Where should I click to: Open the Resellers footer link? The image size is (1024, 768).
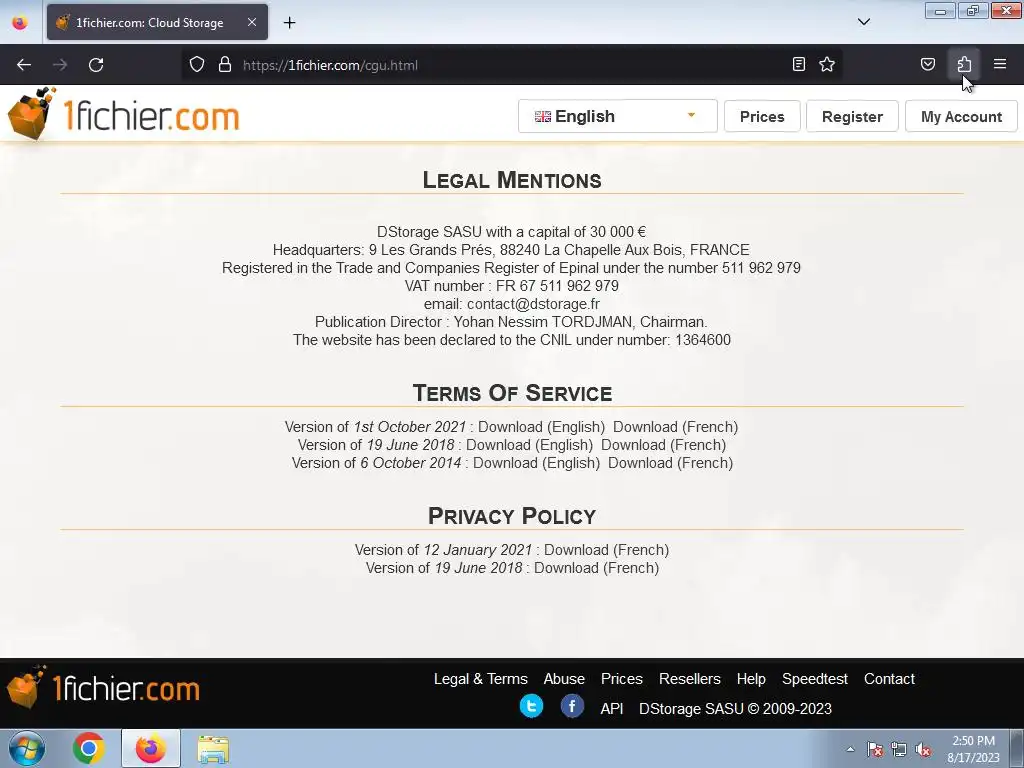tap(690, 679)
